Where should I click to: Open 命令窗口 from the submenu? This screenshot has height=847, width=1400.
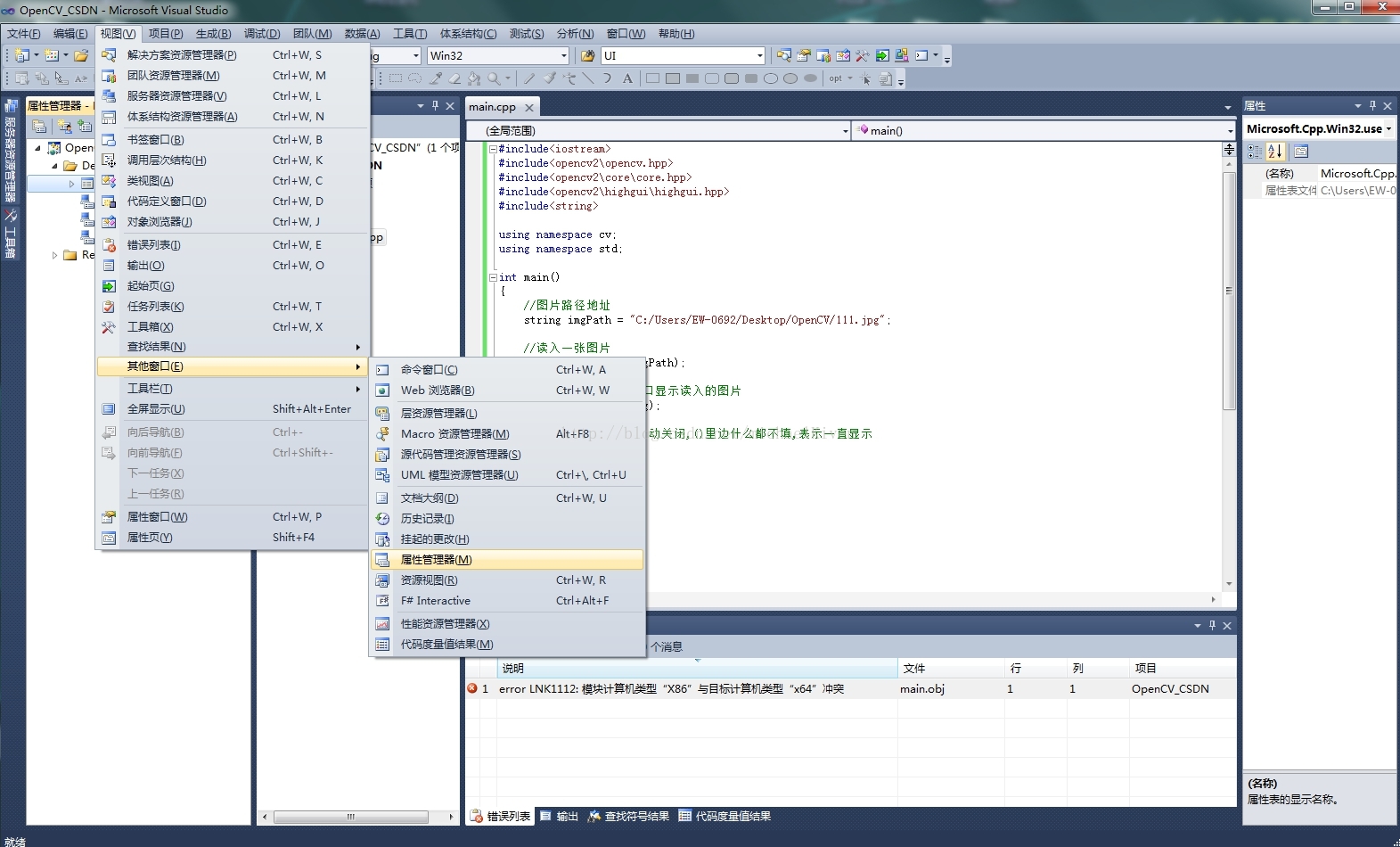(506, 369)
